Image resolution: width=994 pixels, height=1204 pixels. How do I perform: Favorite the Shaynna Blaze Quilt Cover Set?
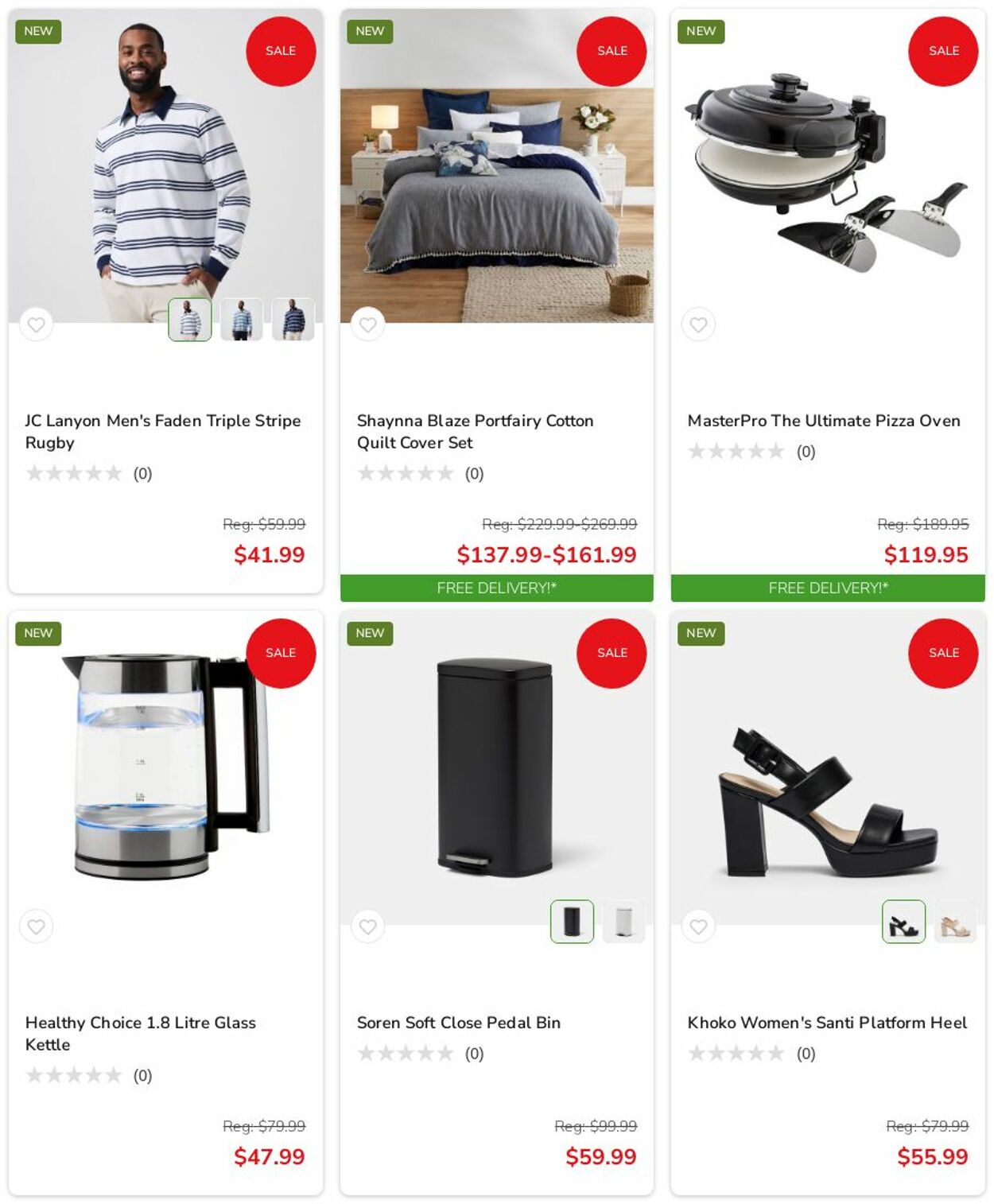367,324
